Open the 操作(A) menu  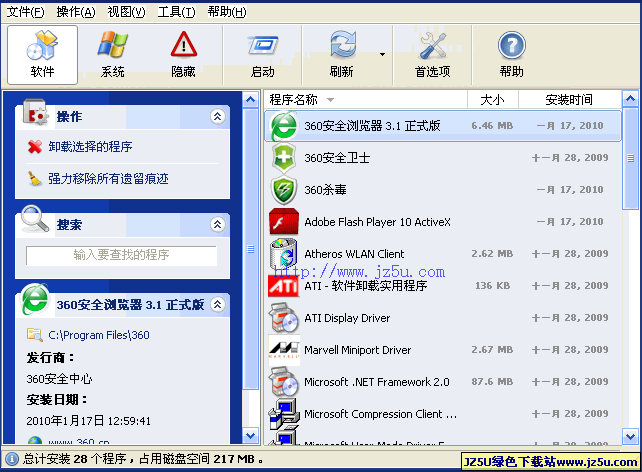pyautogui.click(x=76, y=12)
